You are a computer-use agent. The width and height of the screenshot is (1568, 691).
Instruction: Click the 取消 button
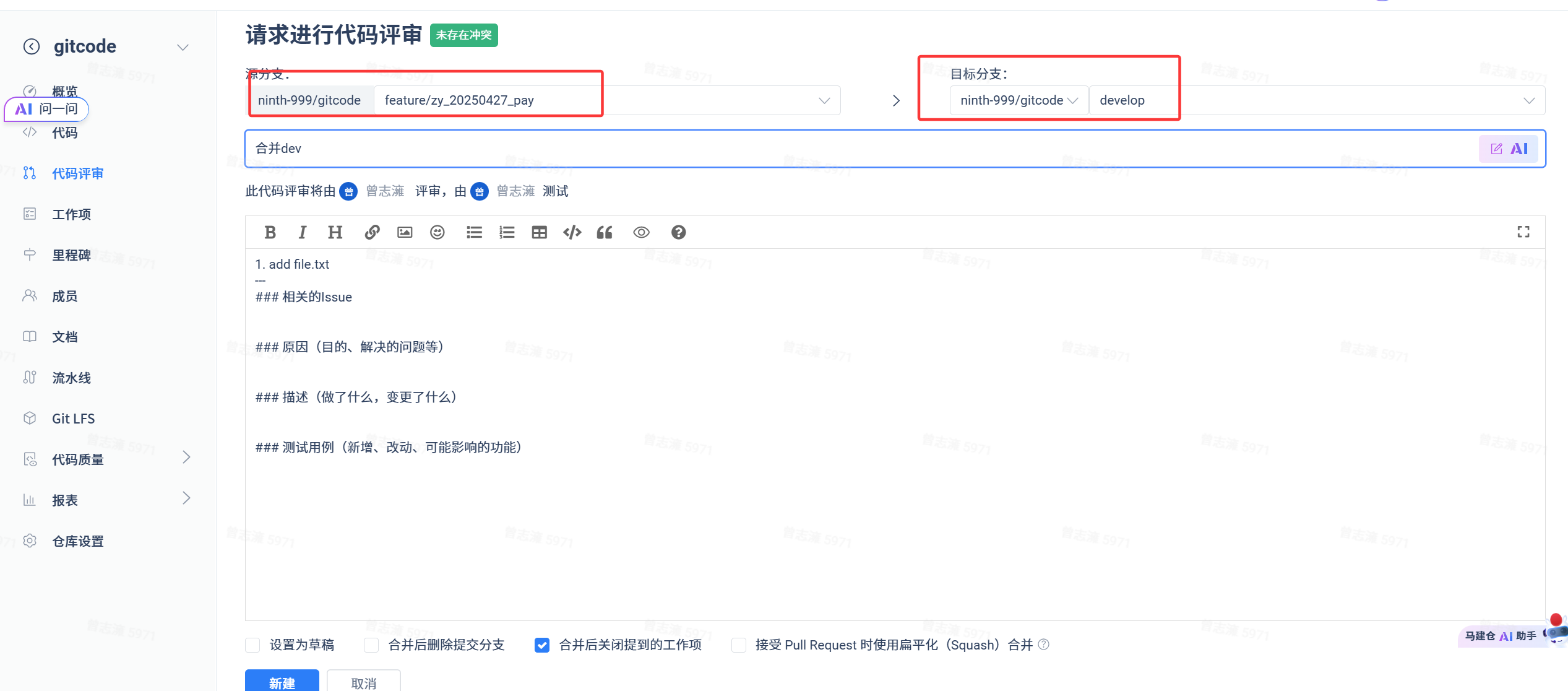(x=363, y=682)
